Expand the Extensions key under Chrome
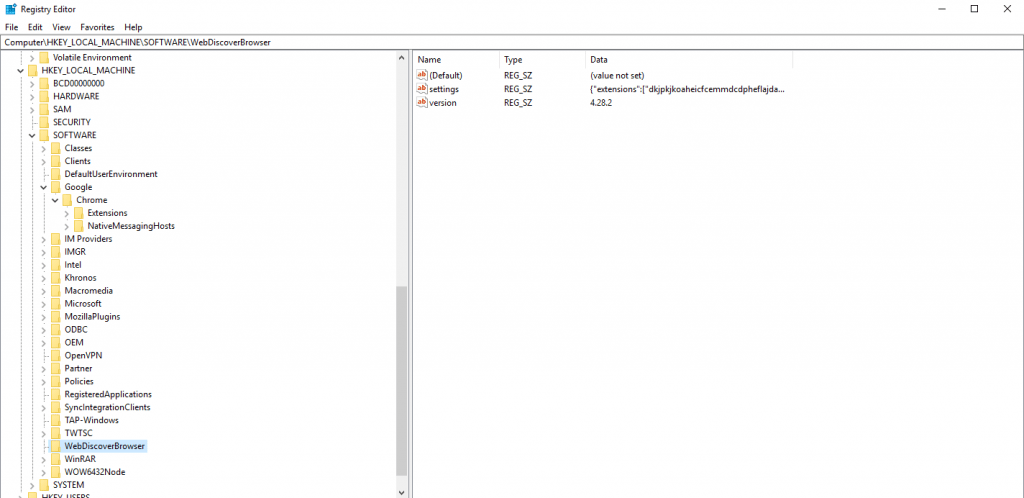Viewport: 1024px width, 498px height. point(67,213)
